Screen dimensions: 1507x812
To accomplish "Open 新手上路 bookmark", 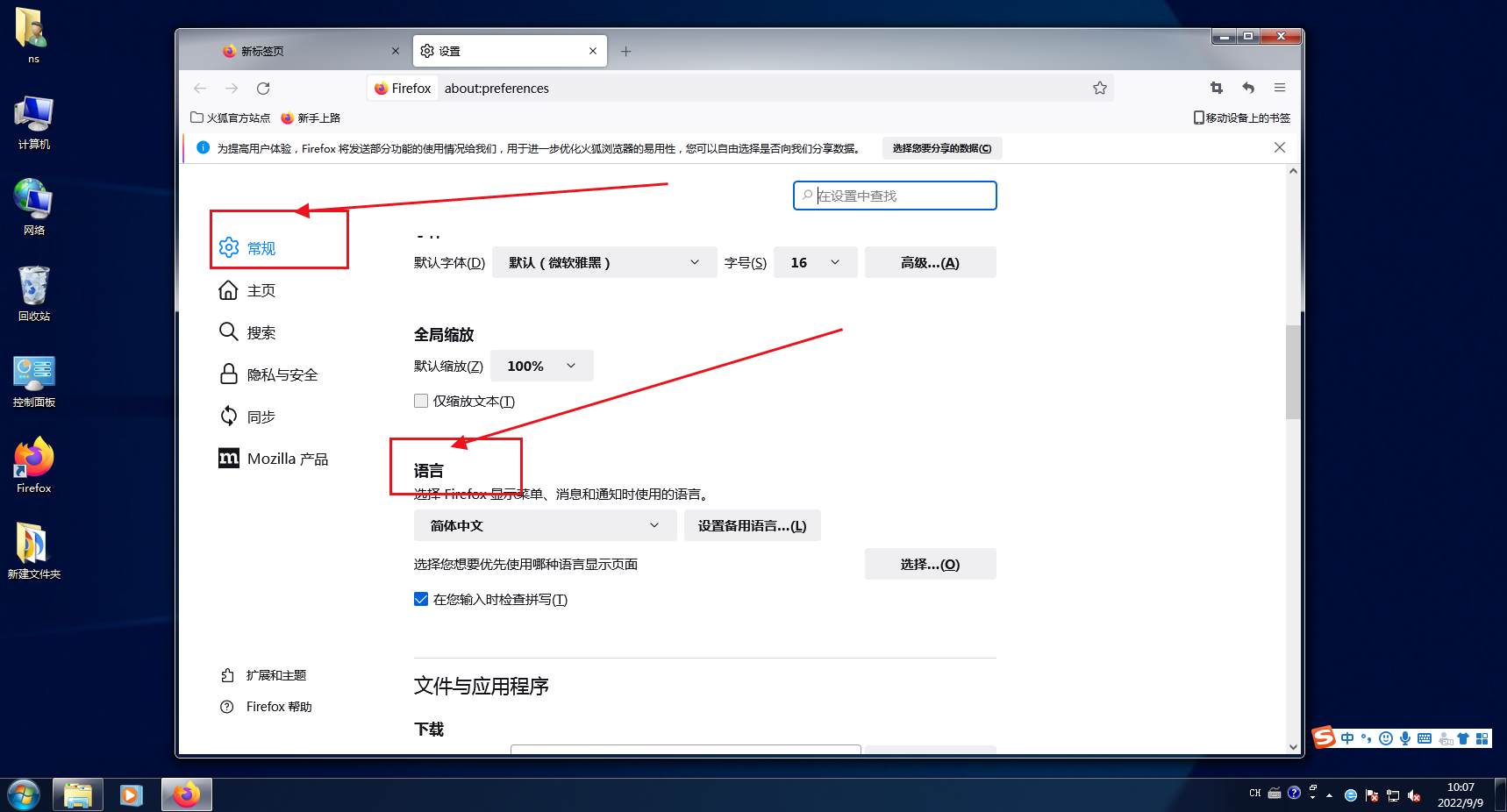I will point(311,118).
